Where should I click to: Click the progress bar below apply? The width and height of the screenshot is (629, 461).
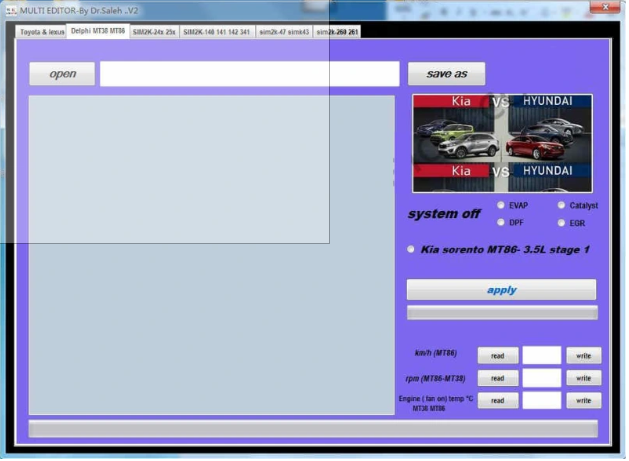tap(501, 313)
